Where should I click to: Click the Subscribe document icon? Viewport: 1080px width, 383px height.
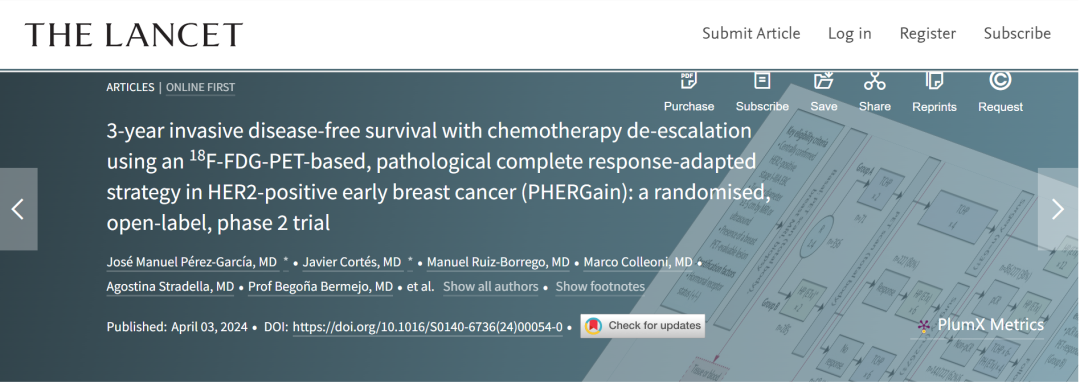click(x=762, y=81)
